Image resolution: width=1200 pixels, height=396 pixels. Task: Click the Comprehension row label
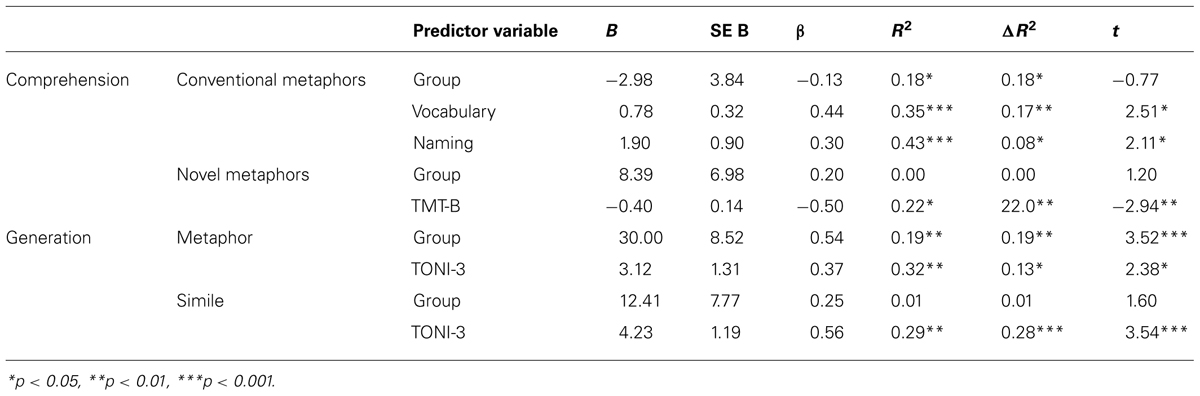[68, 80]
